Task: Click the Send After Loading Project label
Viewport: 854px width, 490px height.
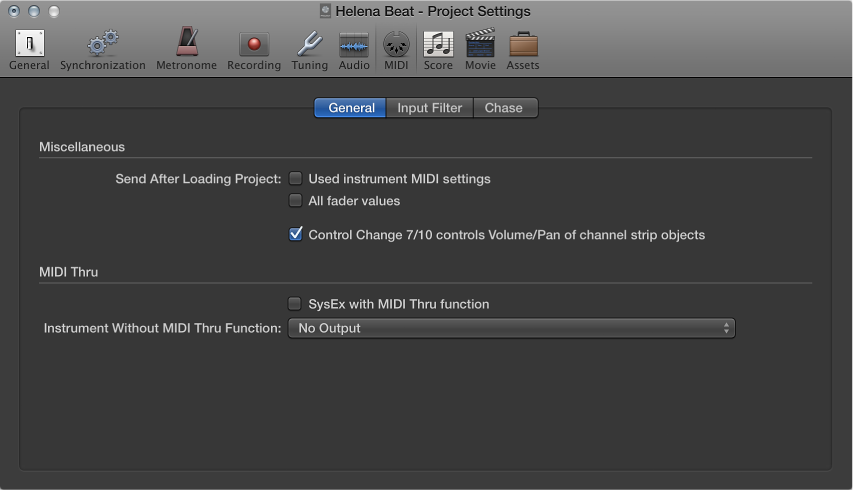Action: [198, 179]
